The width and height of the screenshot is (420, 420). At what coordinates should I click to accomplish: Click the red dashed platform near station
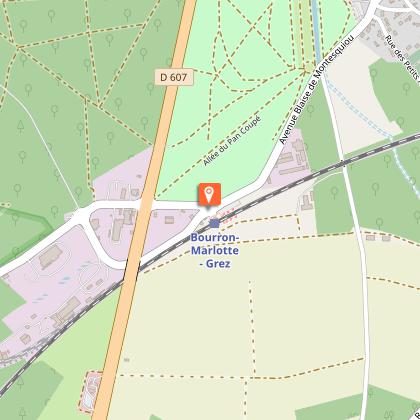227,215
